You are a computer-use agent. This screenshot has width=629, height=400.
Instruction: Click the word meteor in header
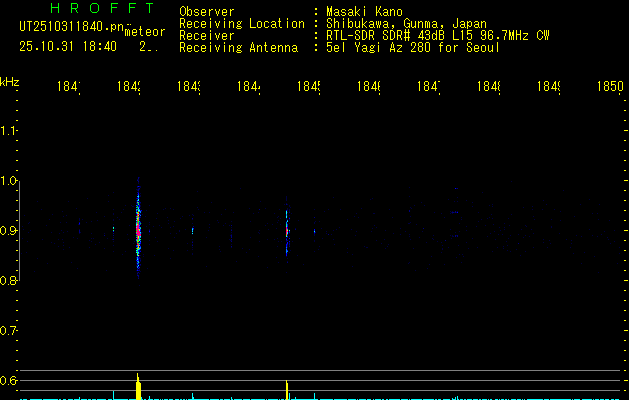(145, 32)
